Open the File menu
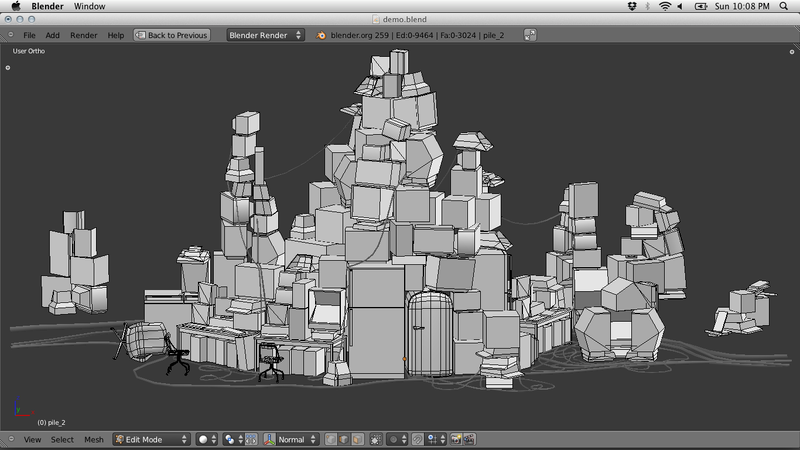 29,35
